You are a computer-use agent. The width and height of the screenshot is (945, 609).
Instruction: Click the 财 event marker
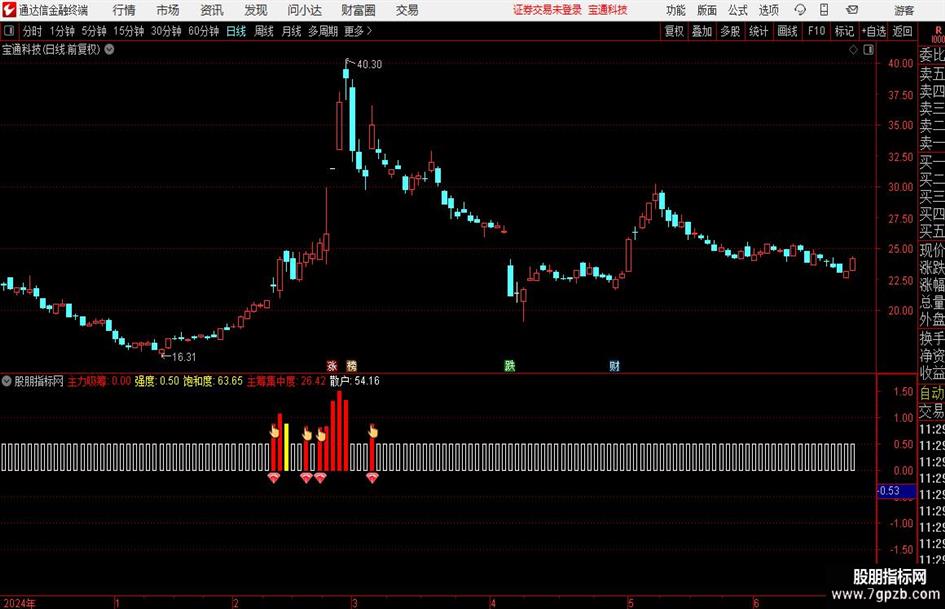[x=614, y=365]
